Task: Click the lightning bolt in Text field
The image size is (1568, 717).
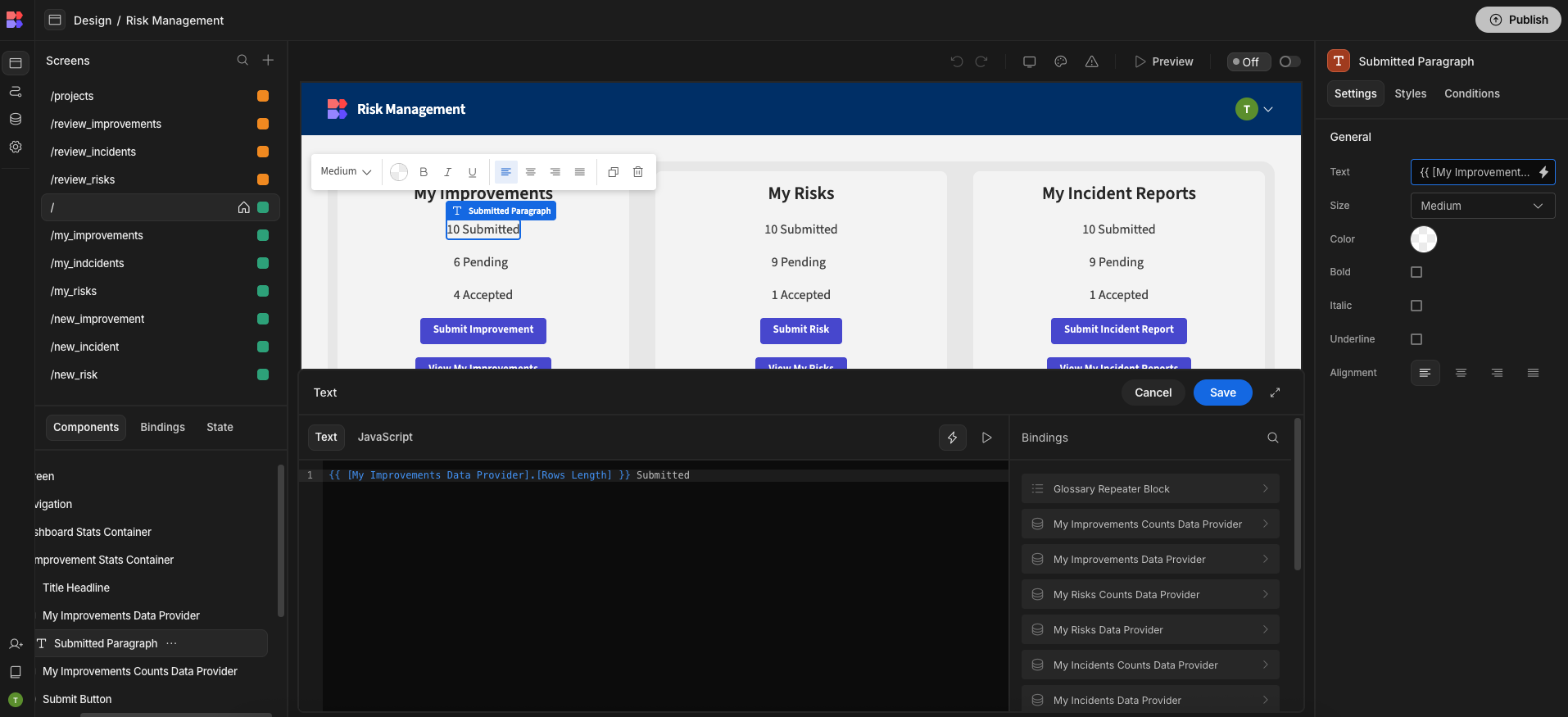Action: point(1543,172)
